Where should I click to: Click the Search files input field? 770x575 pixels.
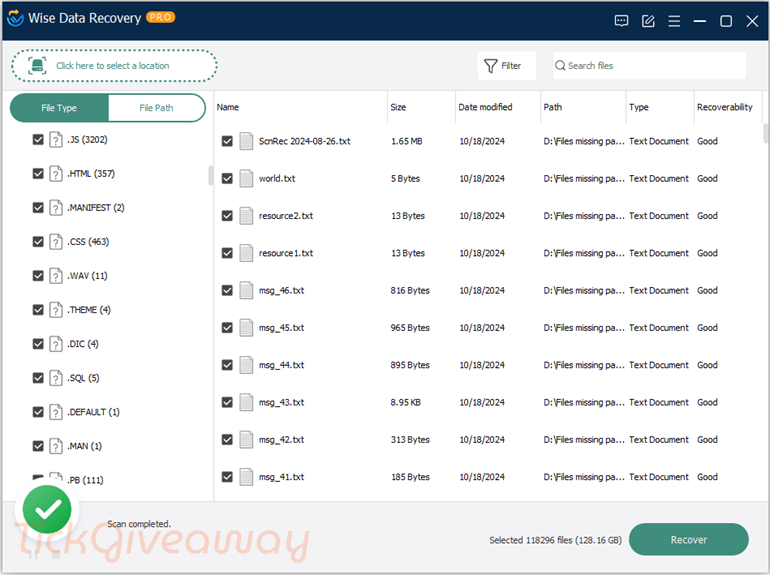[x=649, y=66]
